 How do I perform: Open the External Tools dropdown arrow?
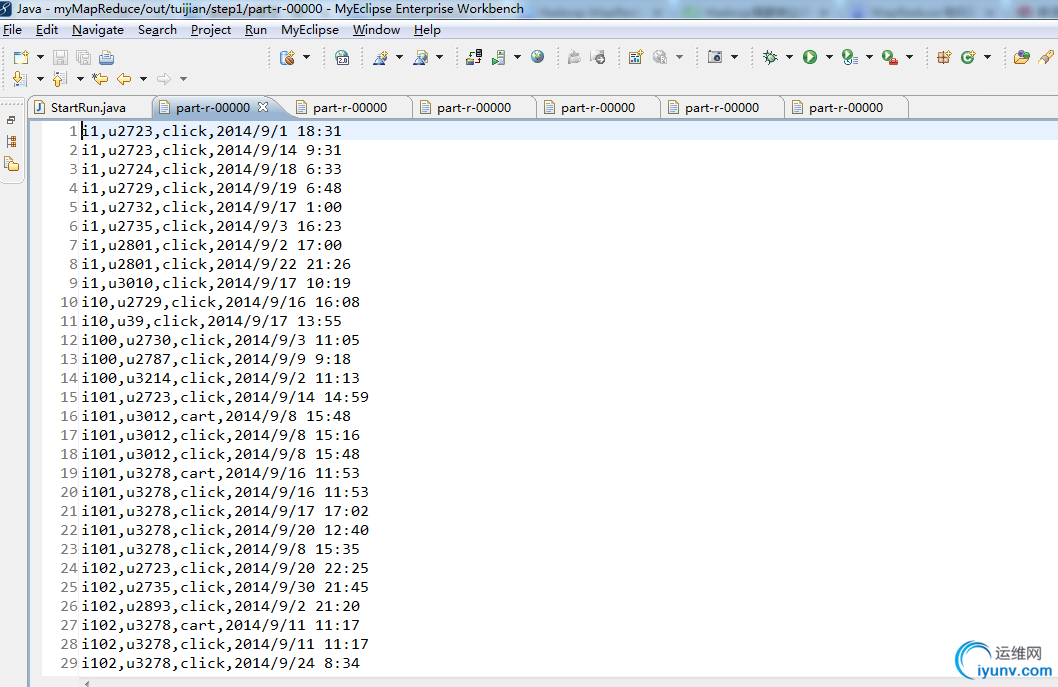[x=910, y=57]
